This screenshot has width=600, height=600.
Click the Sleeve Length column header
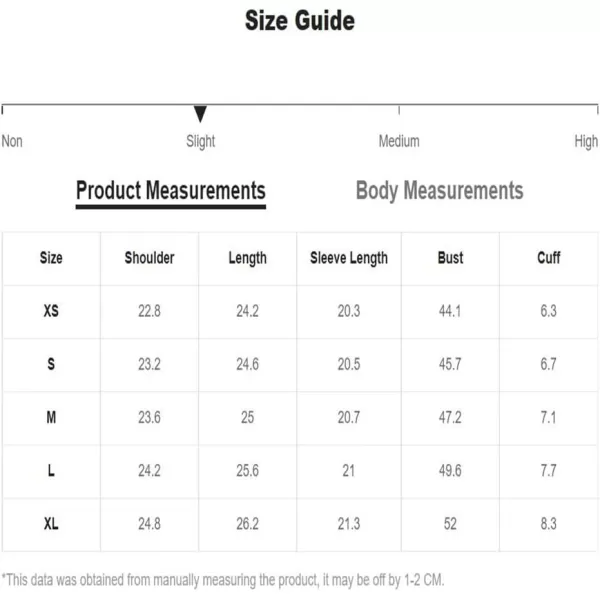click(349, 259)
